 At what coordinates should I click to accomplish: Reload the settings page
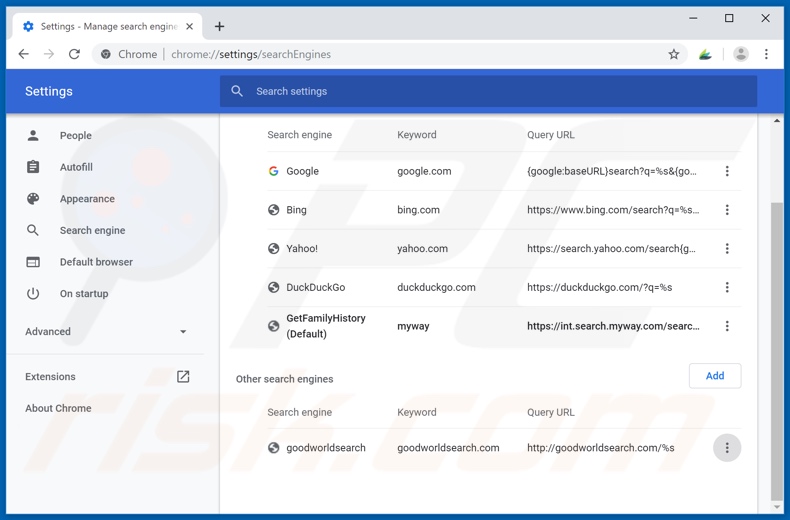click(x=74, y=54)
